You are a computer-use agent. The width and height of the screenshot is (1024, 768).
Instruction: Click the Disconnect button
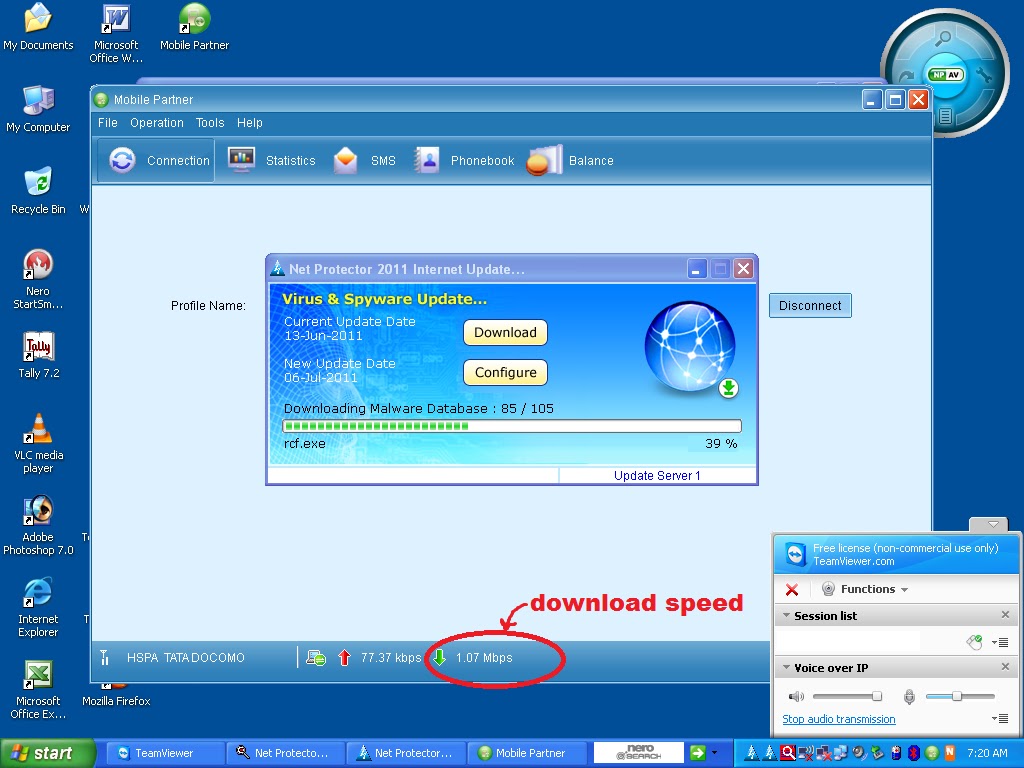pos(810,306)
